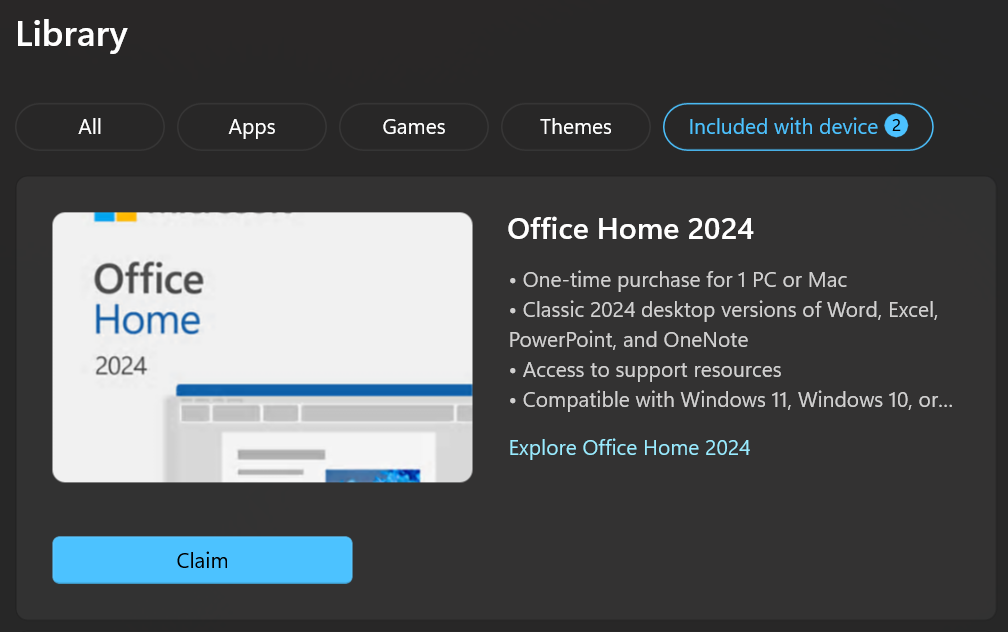Click 'Compatible with Windows 11' line
The width and height of the screenshot is (1008, 632).
[731, 400]
